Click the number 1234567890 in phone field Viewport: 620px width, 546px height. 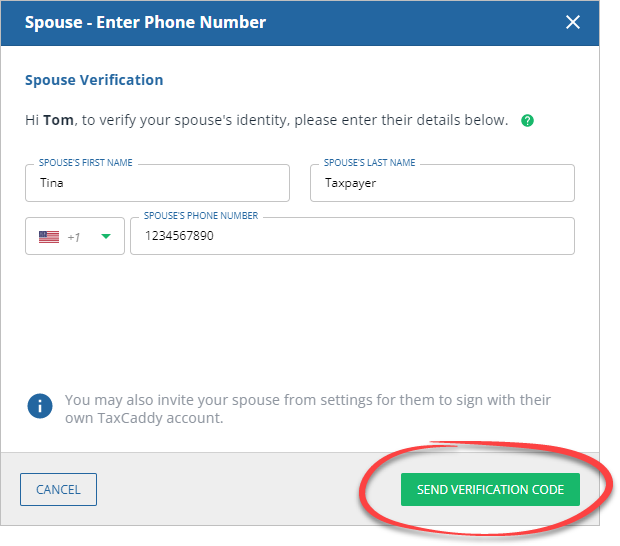pyautogui.click(x=179, y=237)
